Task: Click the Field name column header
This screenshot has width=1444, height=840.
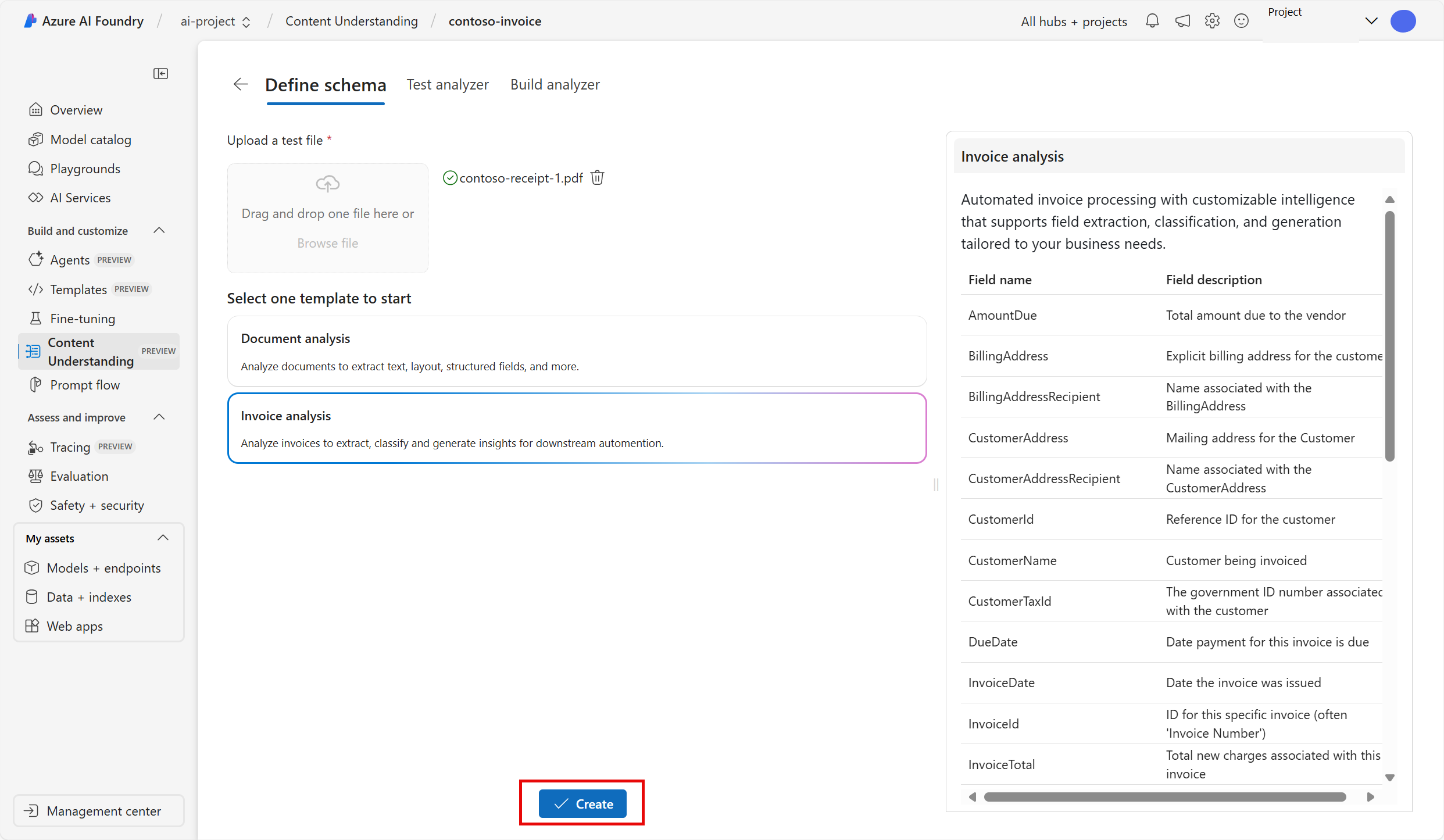Action: point(1000,280)
